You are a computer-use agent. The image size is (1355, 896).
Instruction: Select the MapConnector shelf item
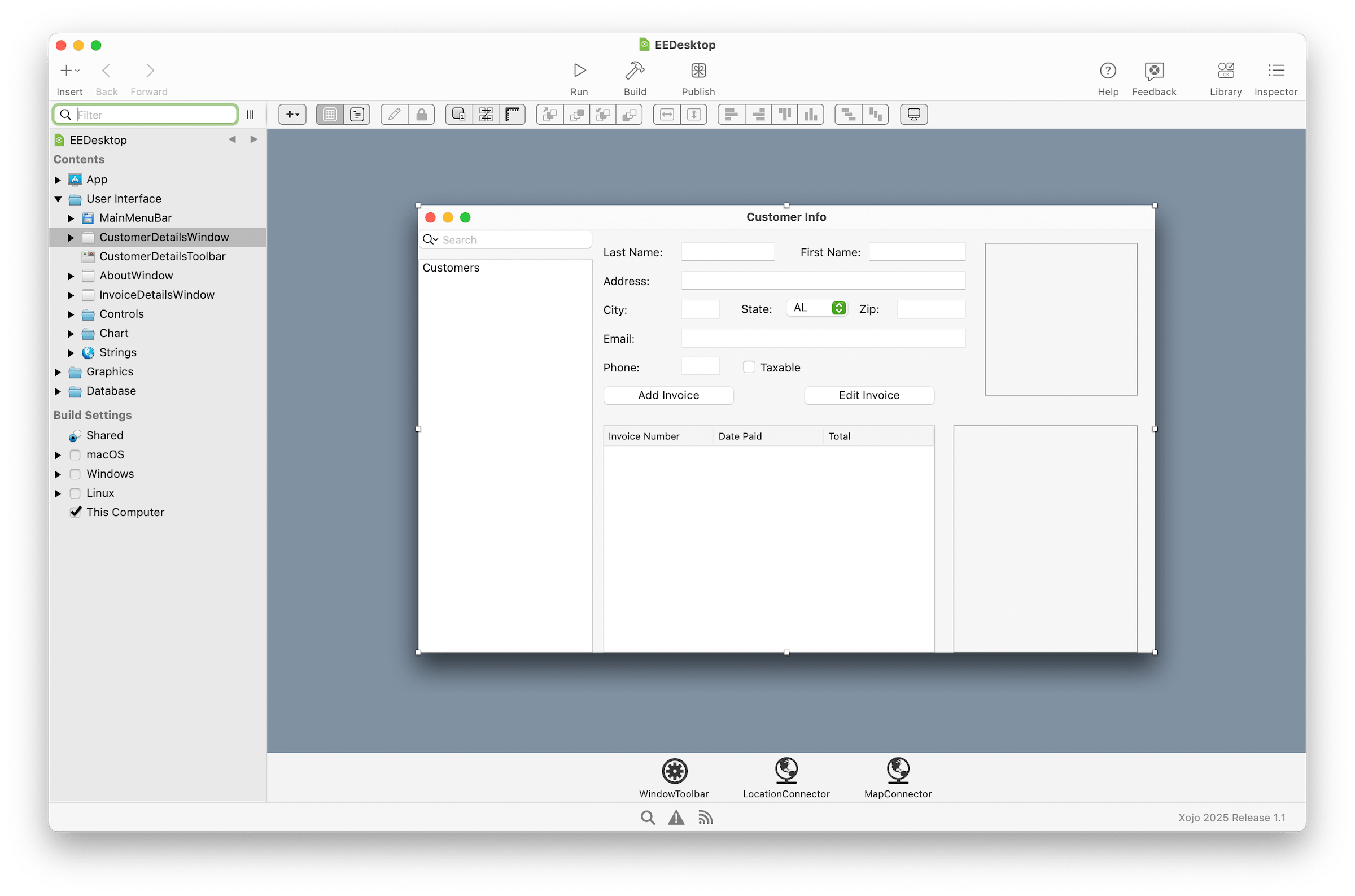(x=897, y=777)
